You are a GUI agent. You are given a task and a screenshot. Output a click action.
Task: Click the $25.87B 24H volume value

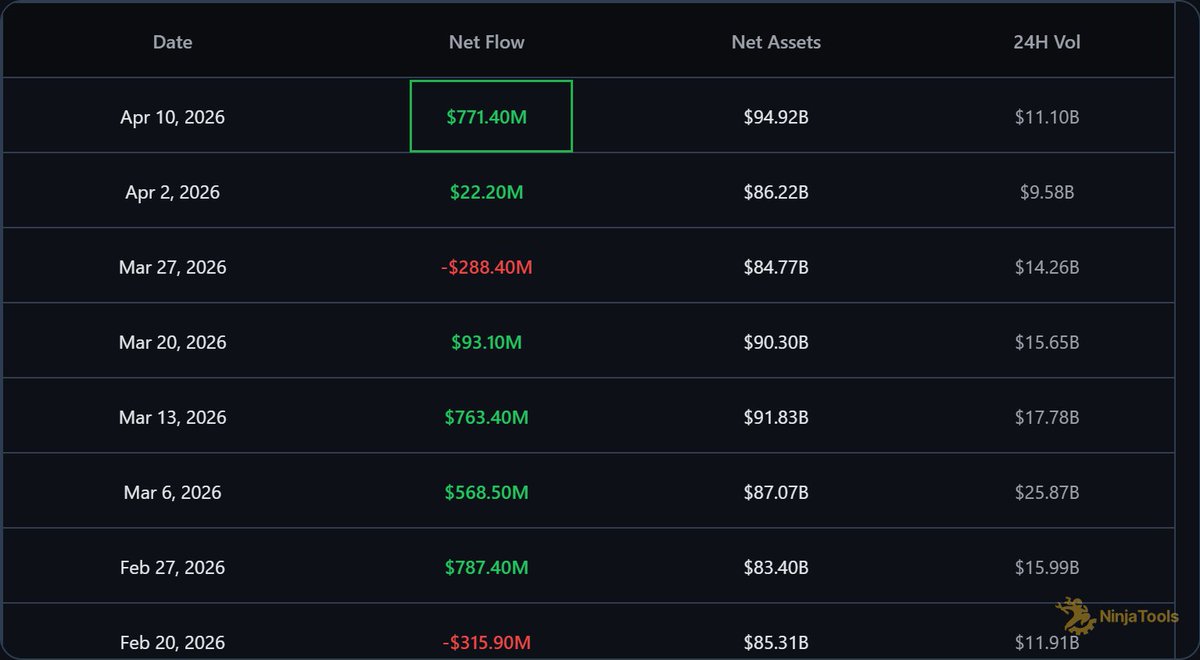tap(1046, 492)
